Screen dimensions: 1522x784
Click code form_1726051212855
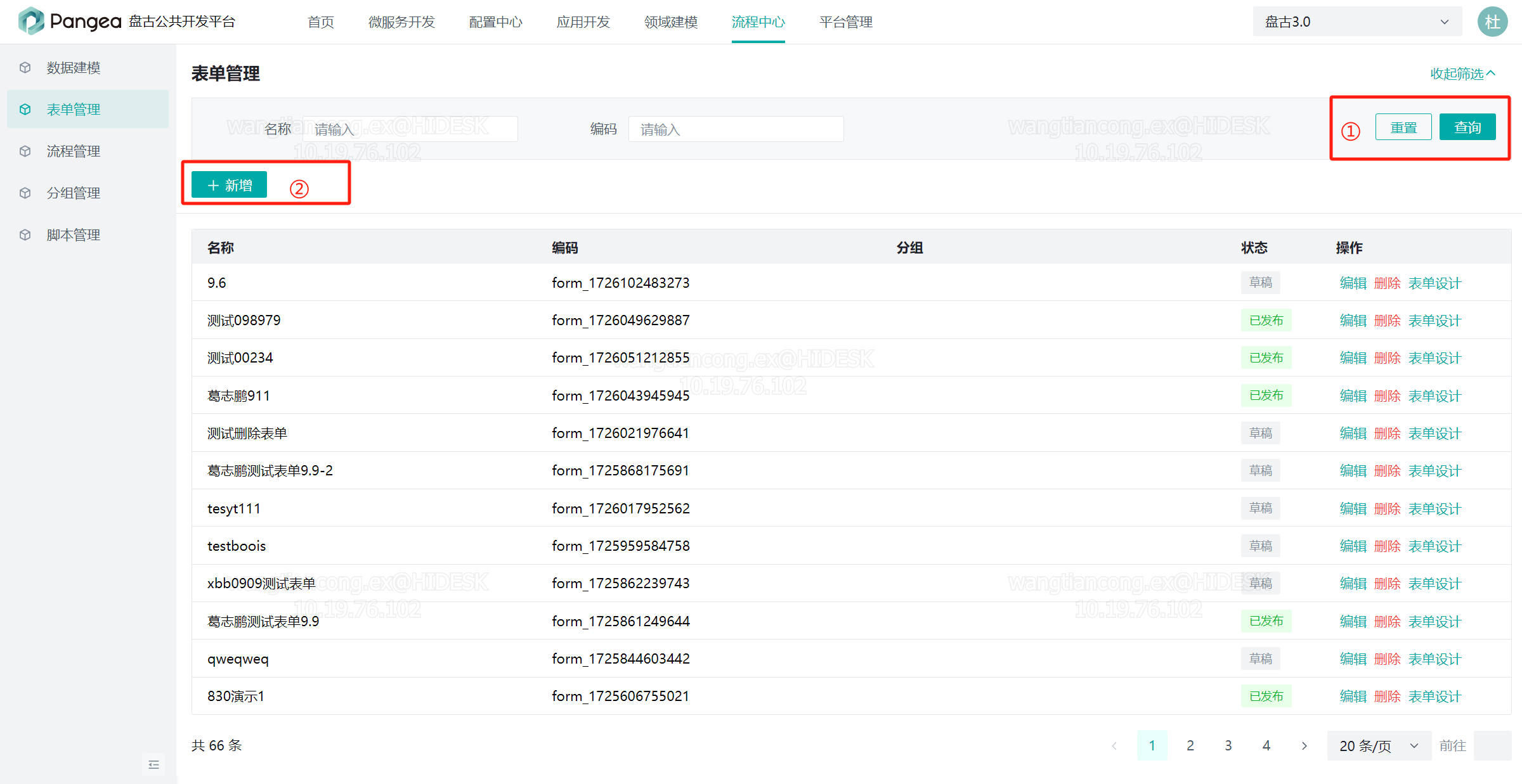coord(620,357)
